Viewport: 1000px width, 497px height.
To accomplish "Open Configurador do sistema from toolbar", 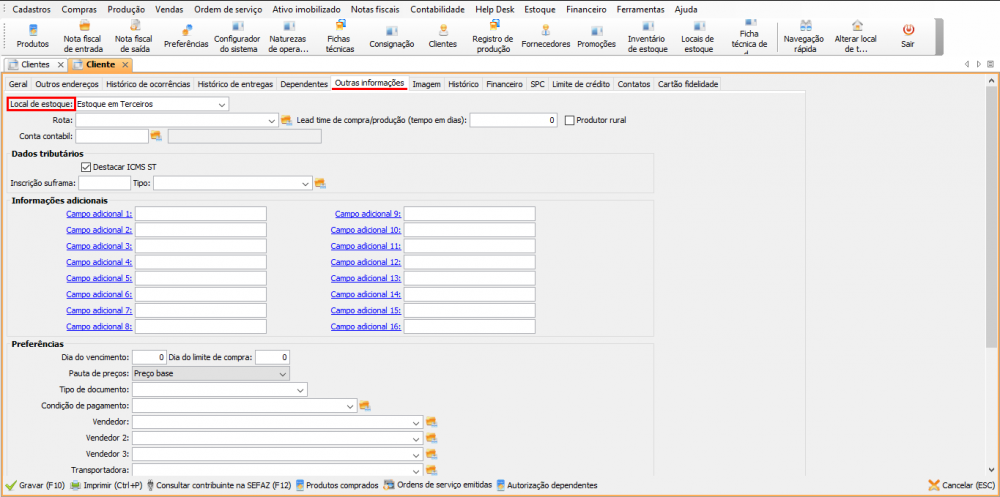I will pyautogui.click(x=236, y=36).
